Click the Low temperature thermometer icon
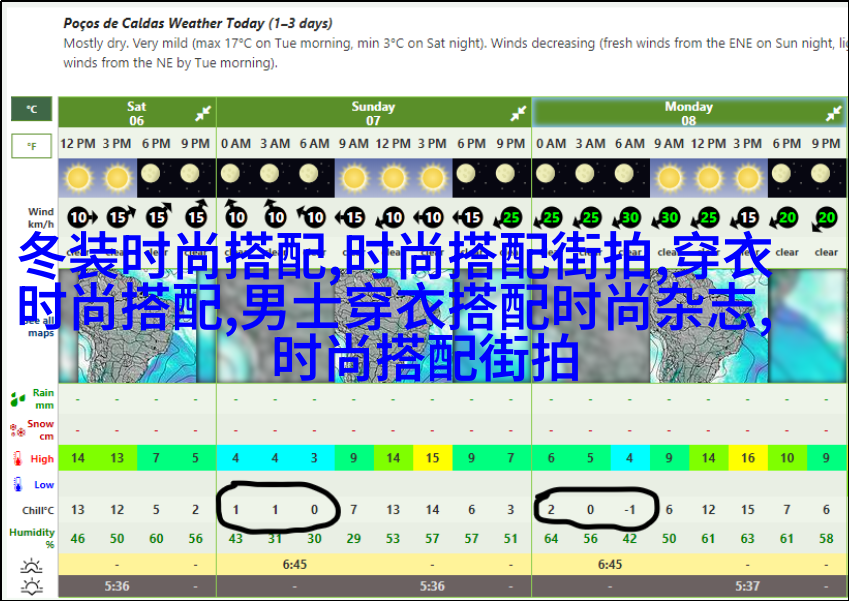This screenshot has height=601, width=849. 18,485
